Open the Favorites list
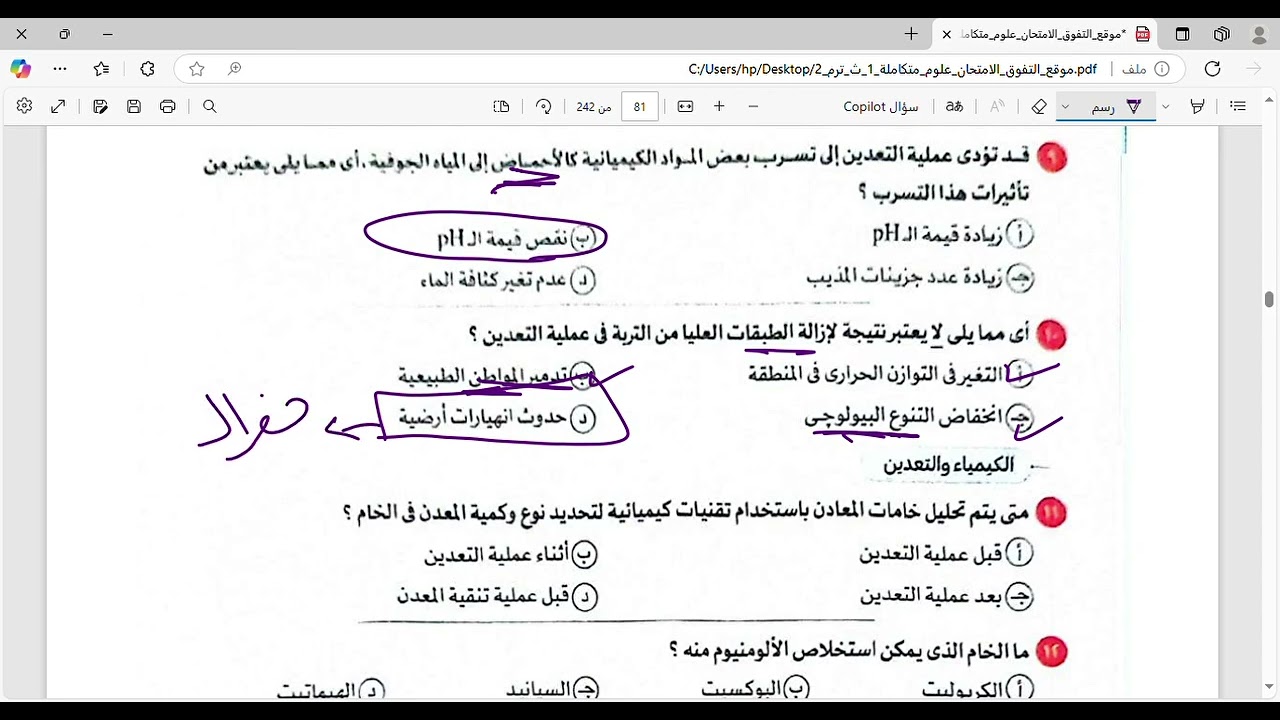 point(102,69)
